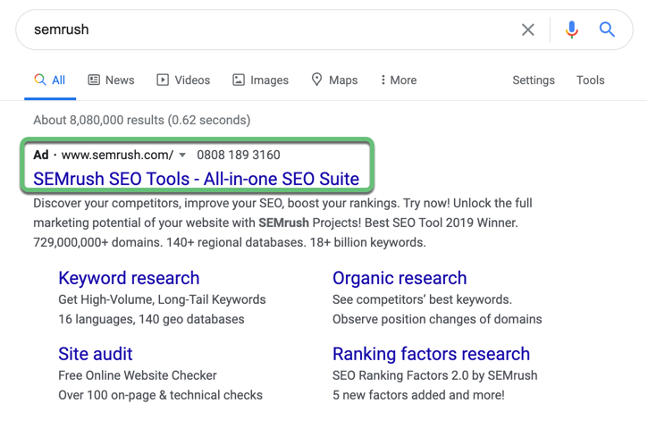Open the More search categories menu
This screenshot has width=647, height=427.
coord(399,80)
